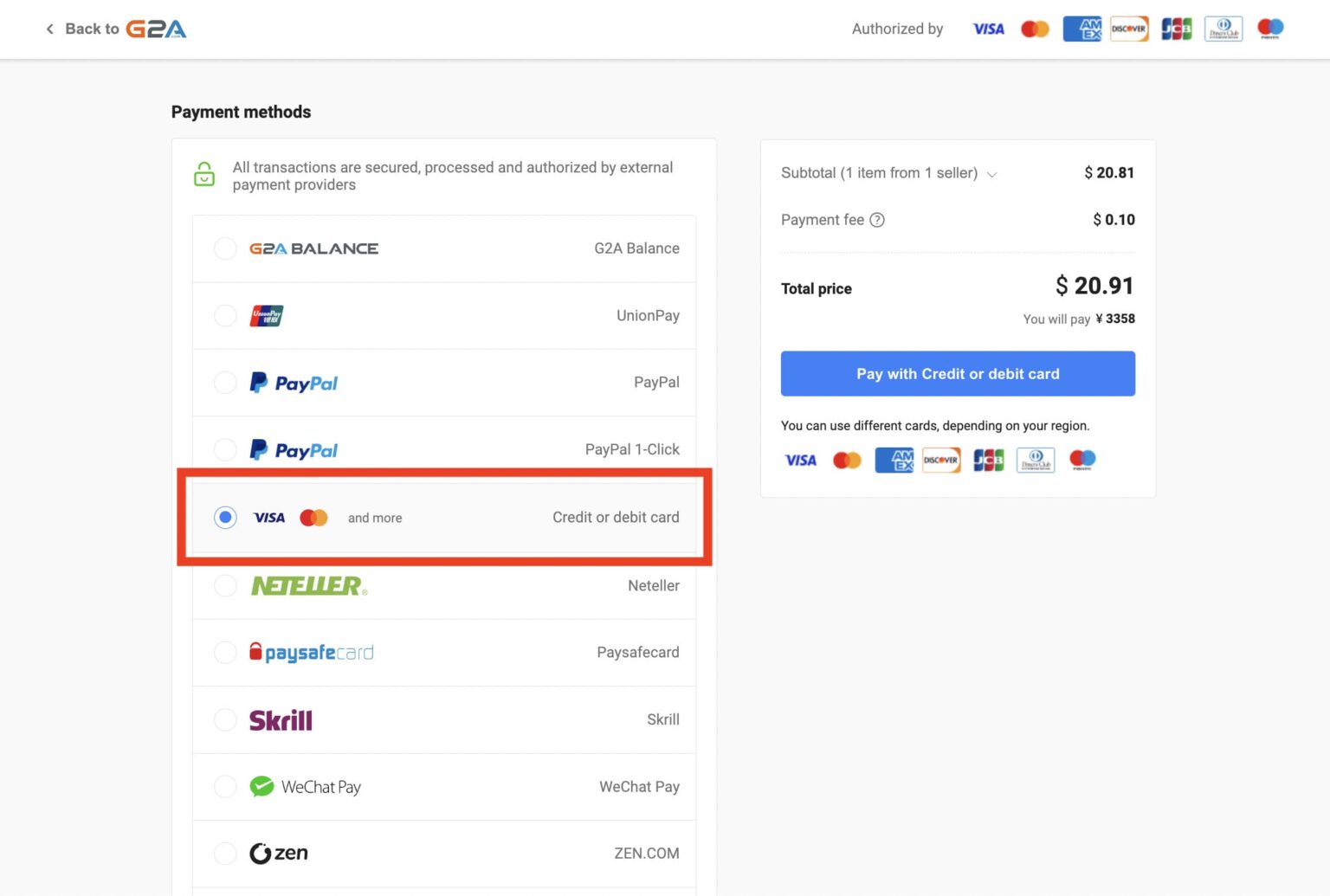This screenshot has height=896, width=1330.
Task: Click the WeChat Pay logo
Action: [x=305, y=787]
